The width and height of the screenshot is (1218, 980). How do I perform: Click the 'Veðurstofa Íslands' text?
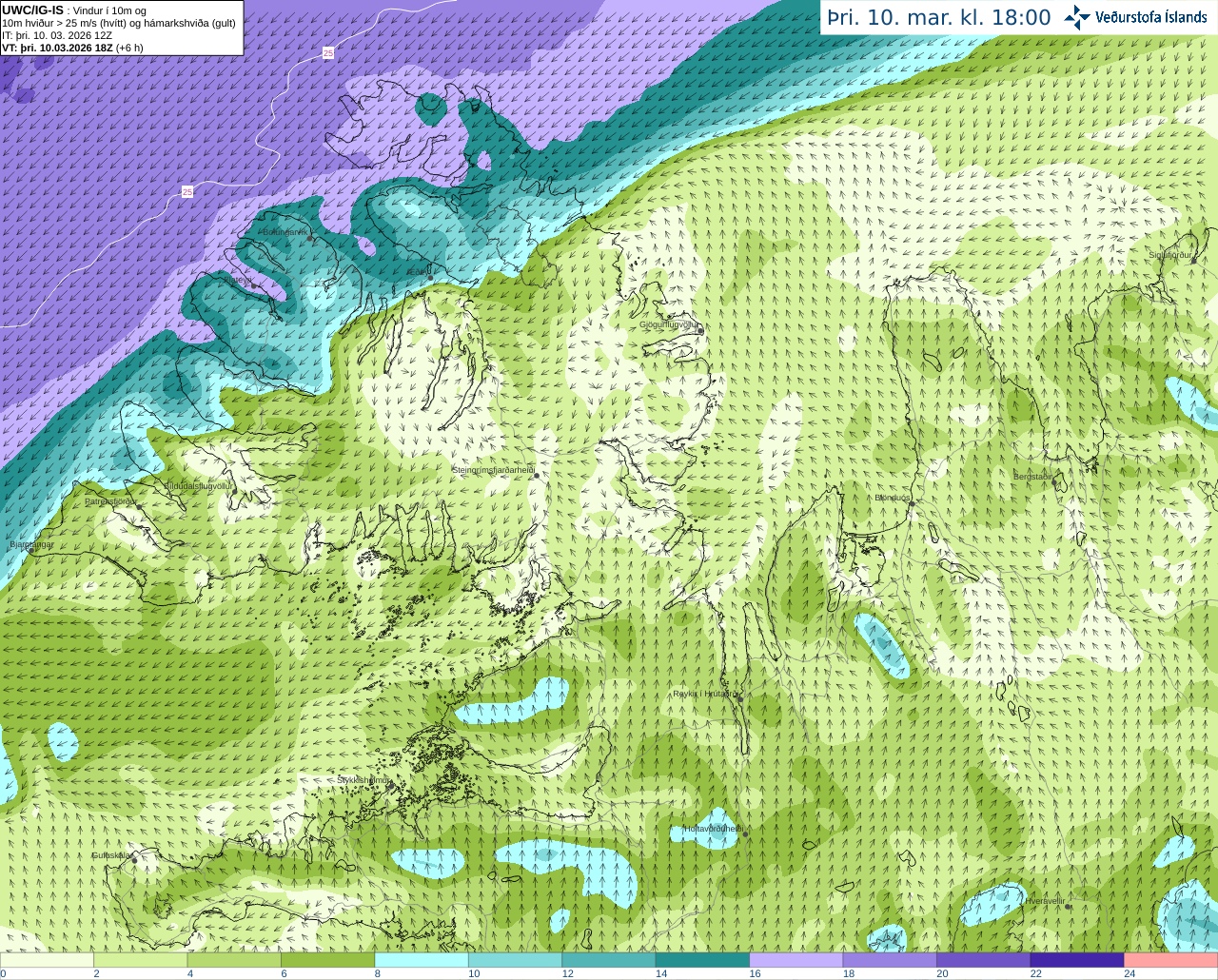pyautogui.click(x=1151, y=17)
